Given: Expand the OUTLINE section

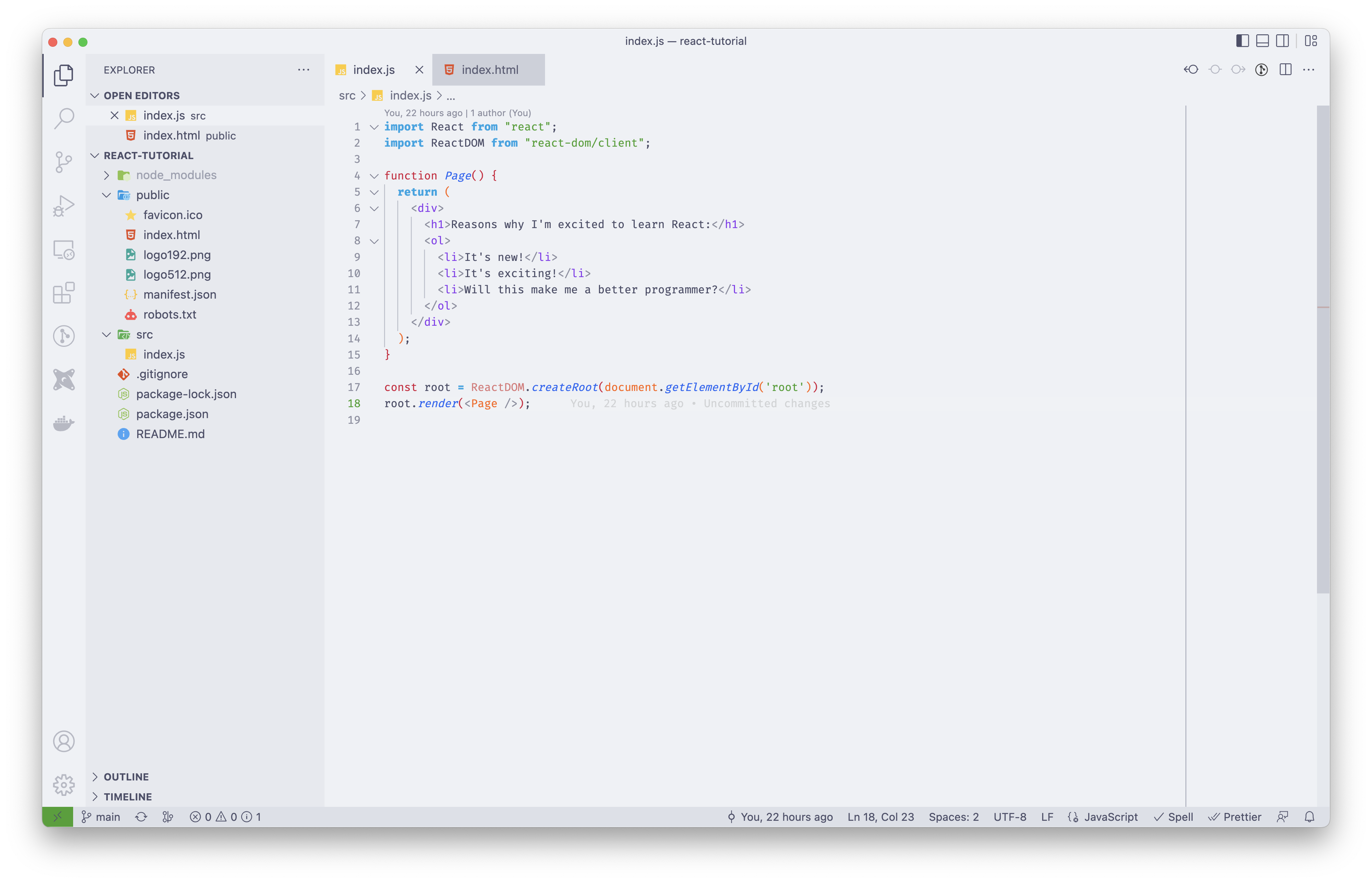Looking at the screenshot, I should (126, 776).
